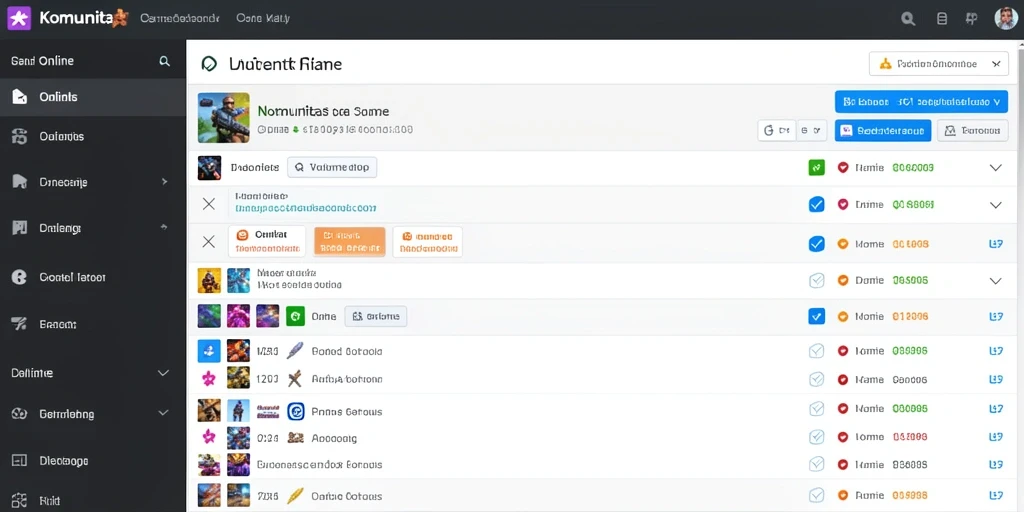Click the solid orange middle button
The width and height of the screenshot is (1024, 512).
[349, 242]
